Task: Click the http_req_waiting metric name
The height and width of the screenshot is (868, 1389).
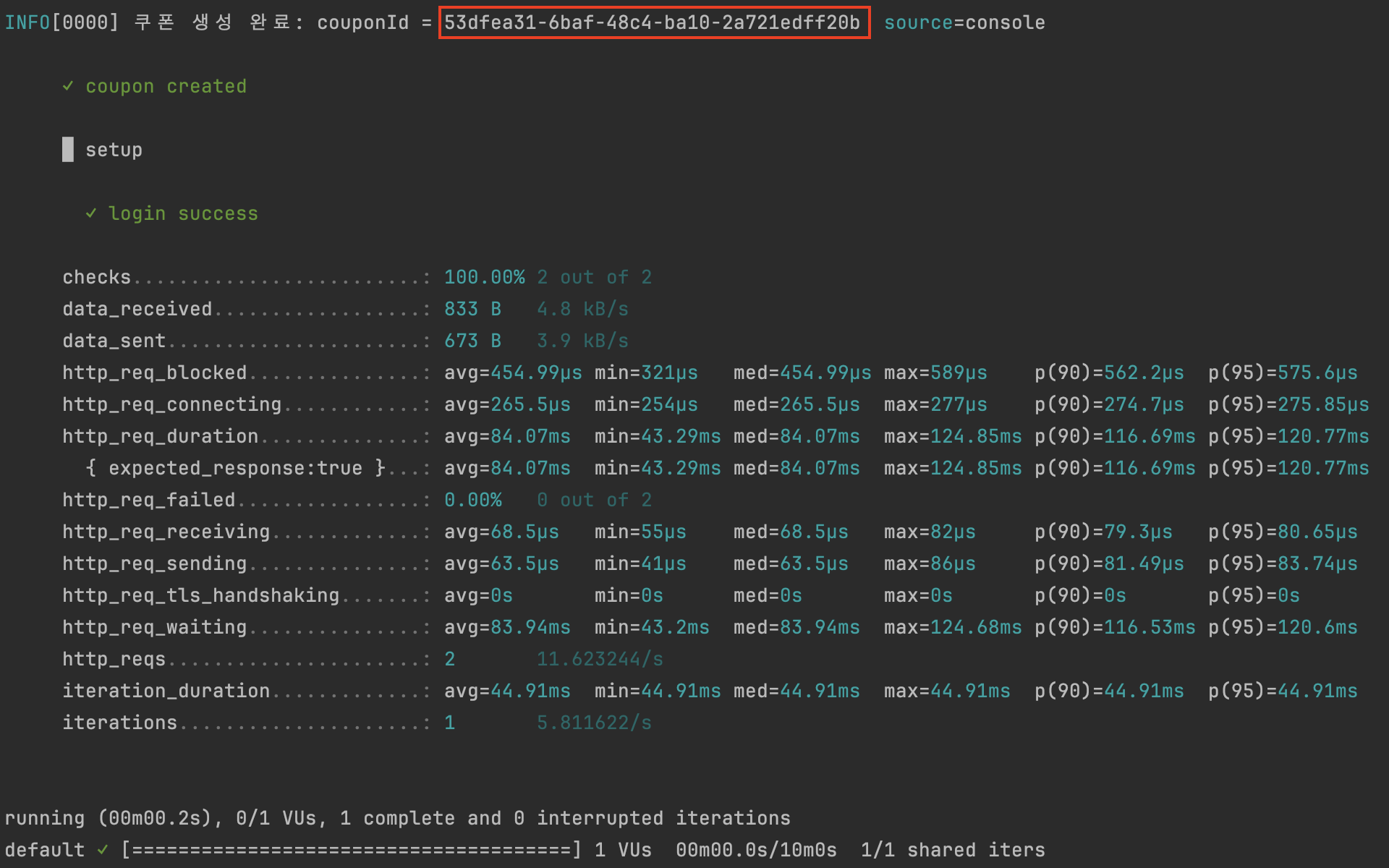Action: [x=154, y=627]
